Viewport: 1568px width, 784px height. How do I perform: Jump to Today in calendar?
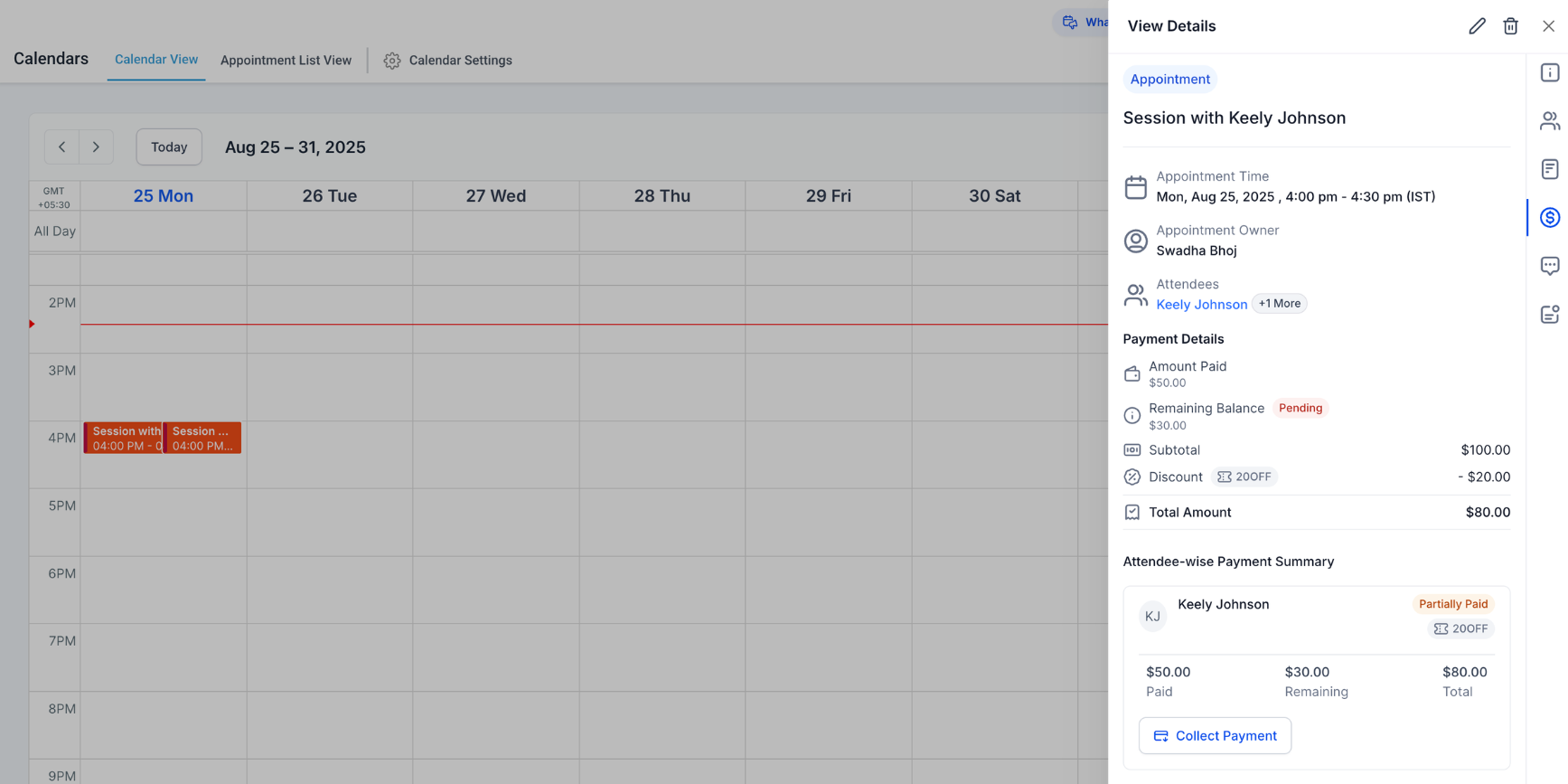pos(169,146)
